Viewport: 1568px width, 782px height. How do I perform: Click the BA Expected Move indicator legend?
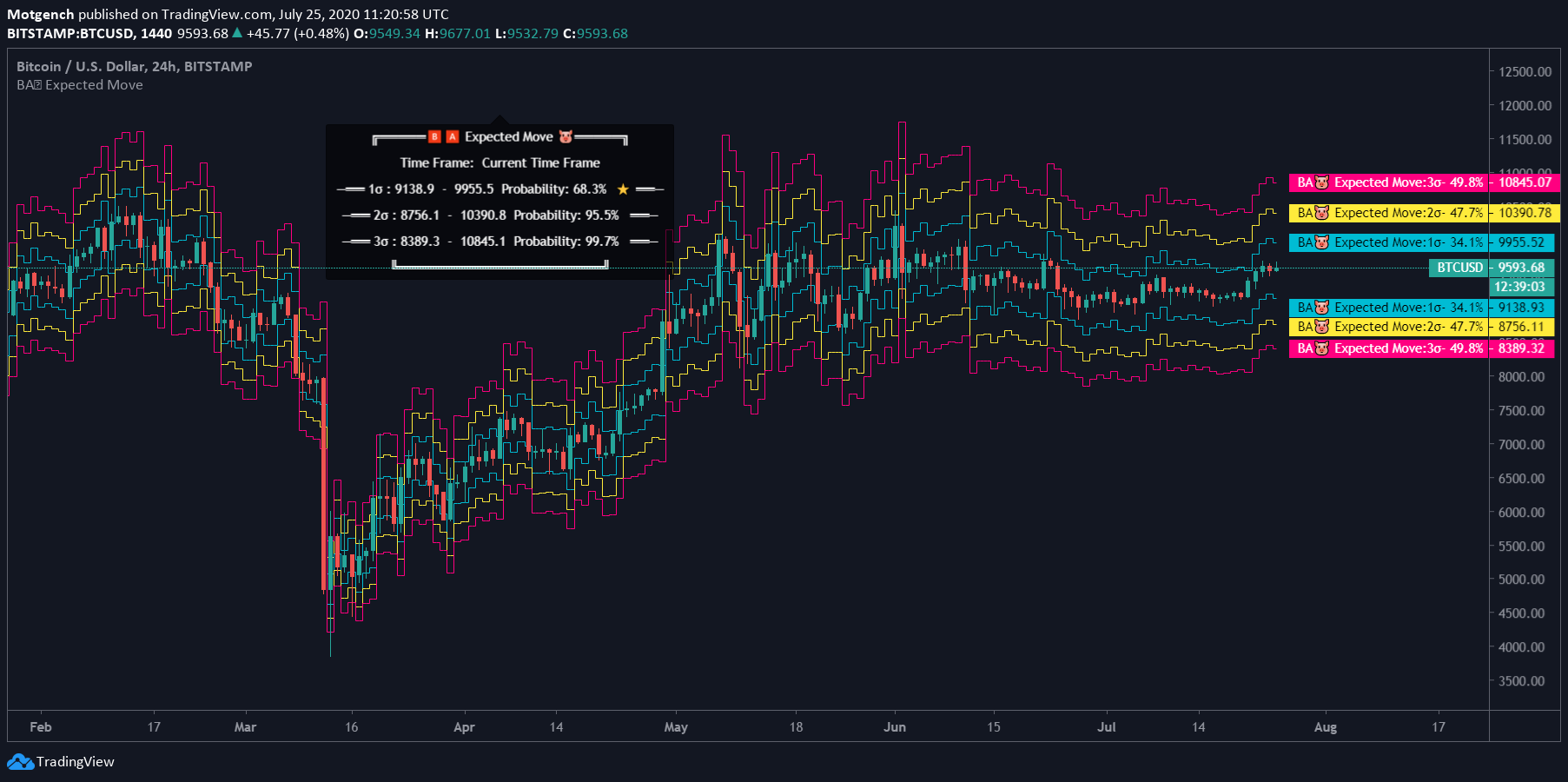coord(80,85)
